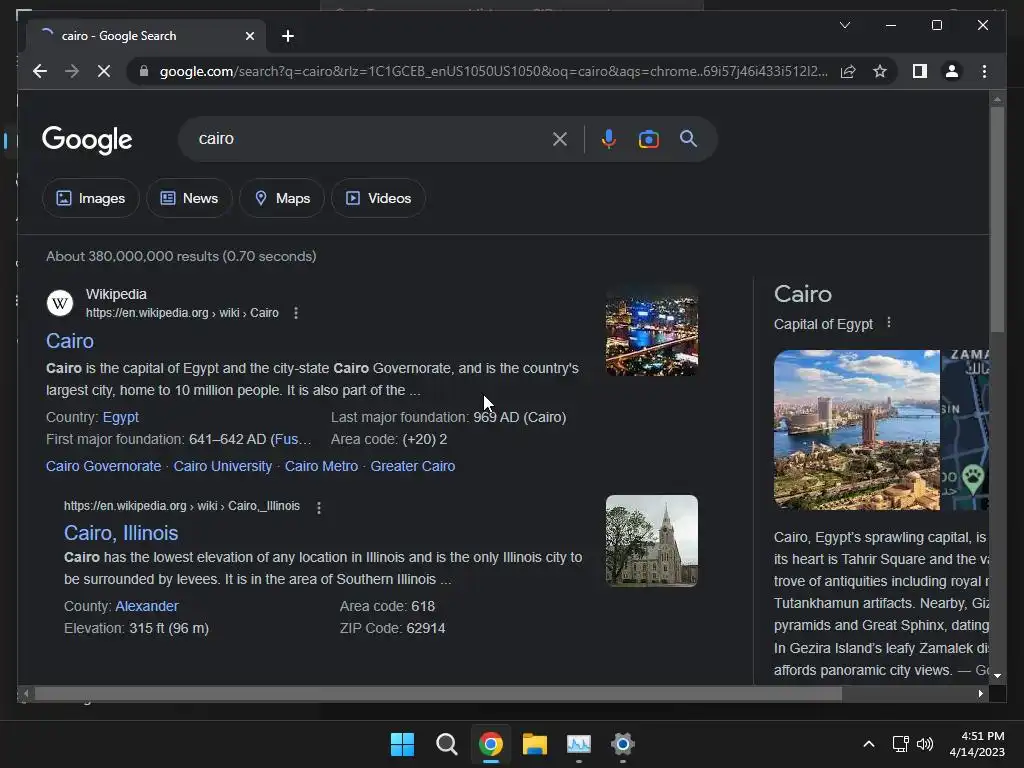
Task: Open the Chrome profile menu
Action: pos(952,71)
